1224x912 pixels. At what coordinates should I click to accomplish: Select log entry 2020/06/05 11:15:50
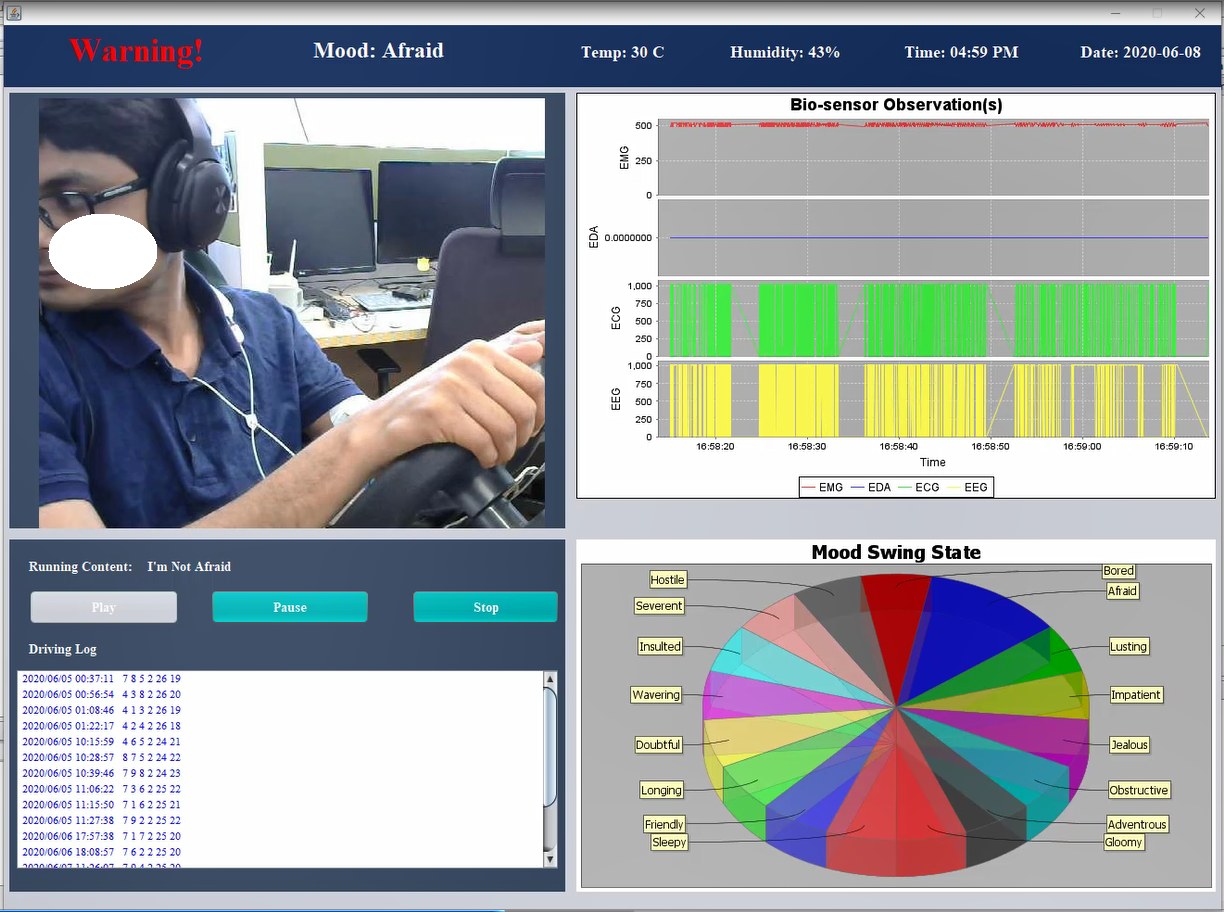101,805
